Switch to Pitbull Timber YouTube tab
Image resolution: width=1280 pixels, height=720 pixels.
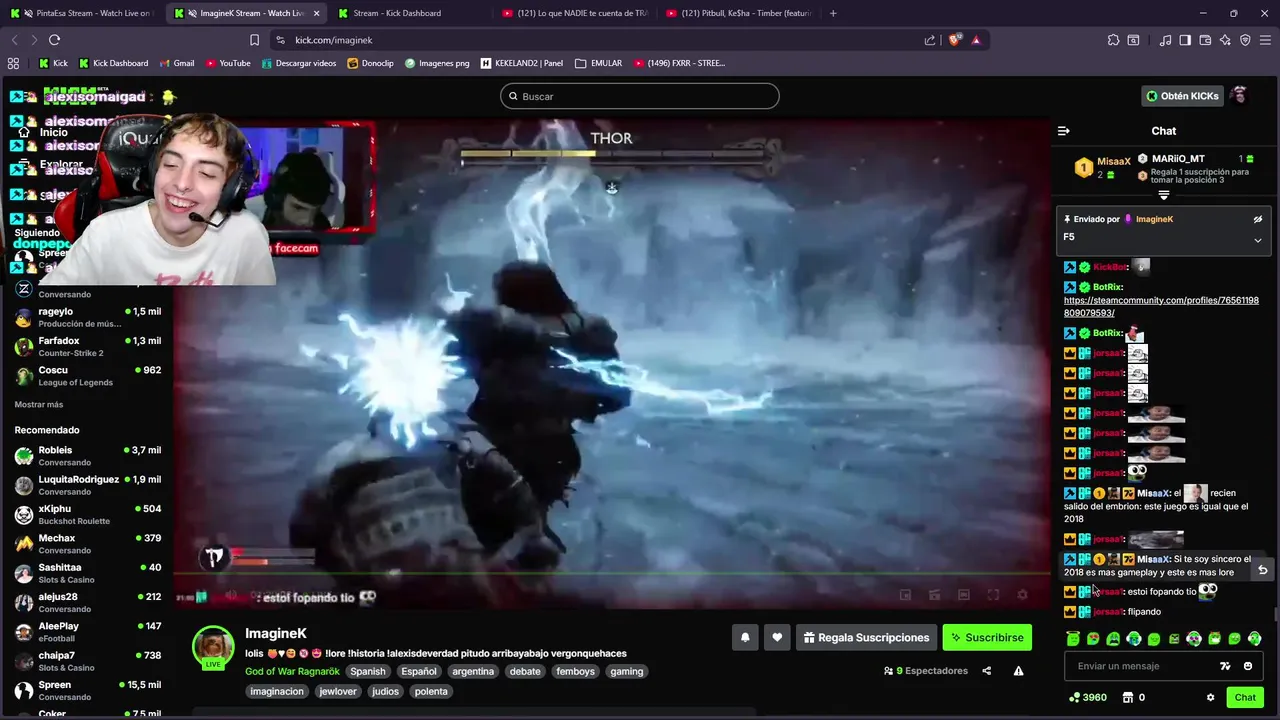coord(738,13)
